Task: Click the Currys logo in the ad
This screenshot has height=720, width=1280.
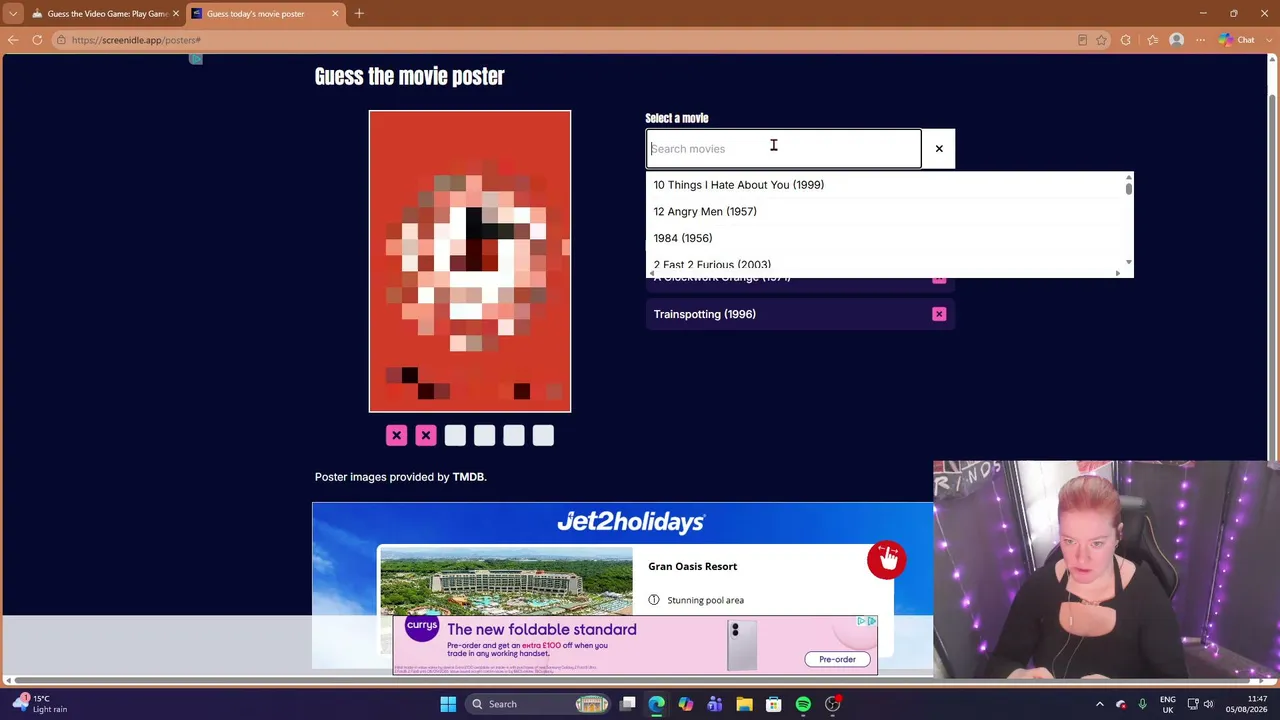Action: tap(422, 627)
